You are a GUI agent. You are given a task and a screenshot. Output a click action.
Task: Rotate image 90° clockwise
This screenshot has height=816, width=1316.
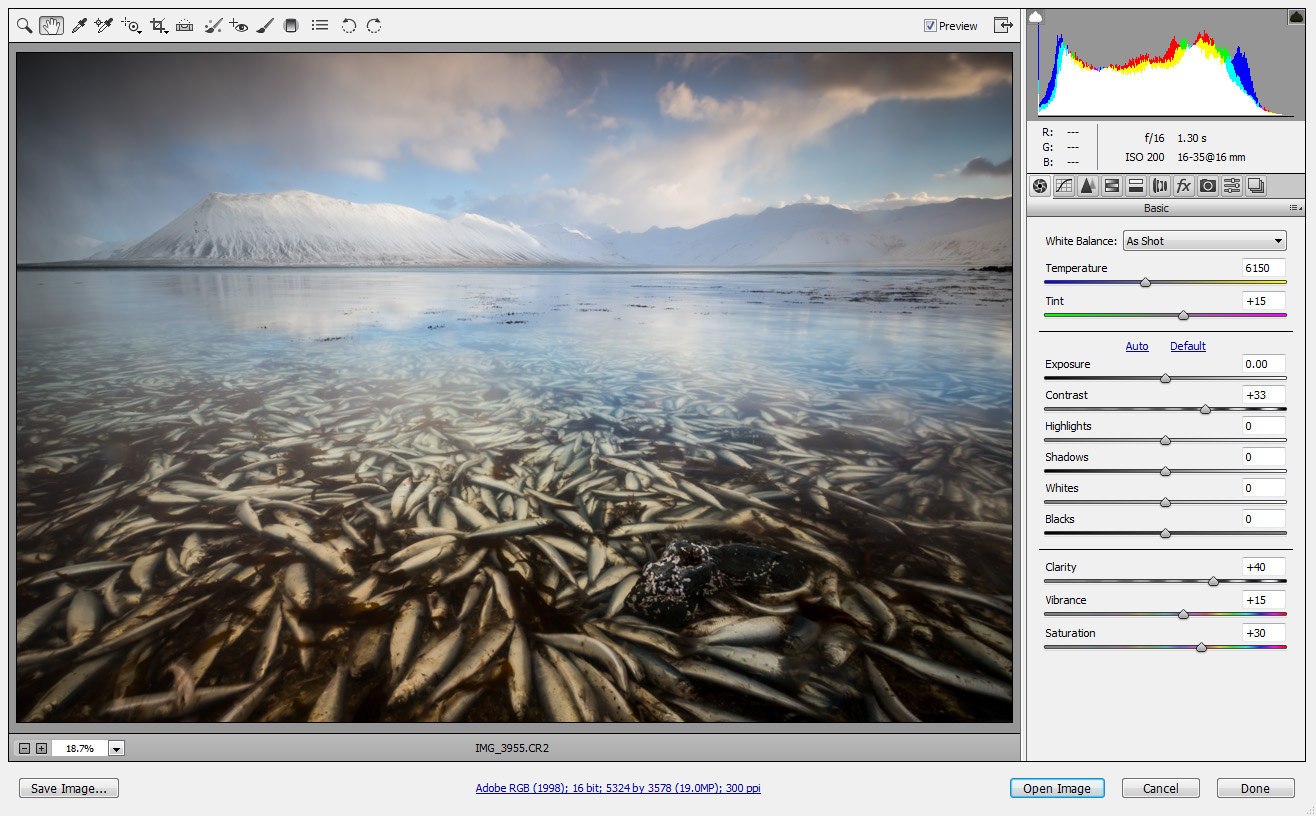pyautogui.click(x=374, y=26)
